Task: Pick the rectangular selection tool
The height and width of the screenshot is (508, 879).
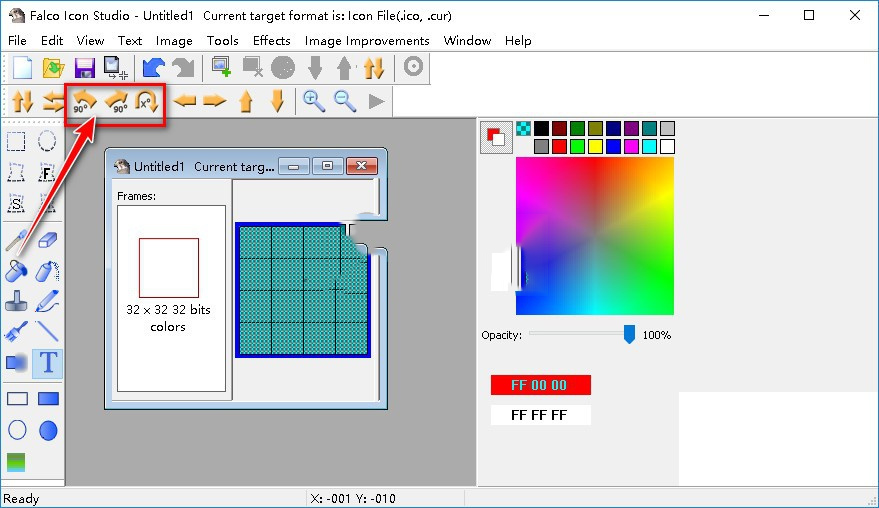Action: coord(16,141)
